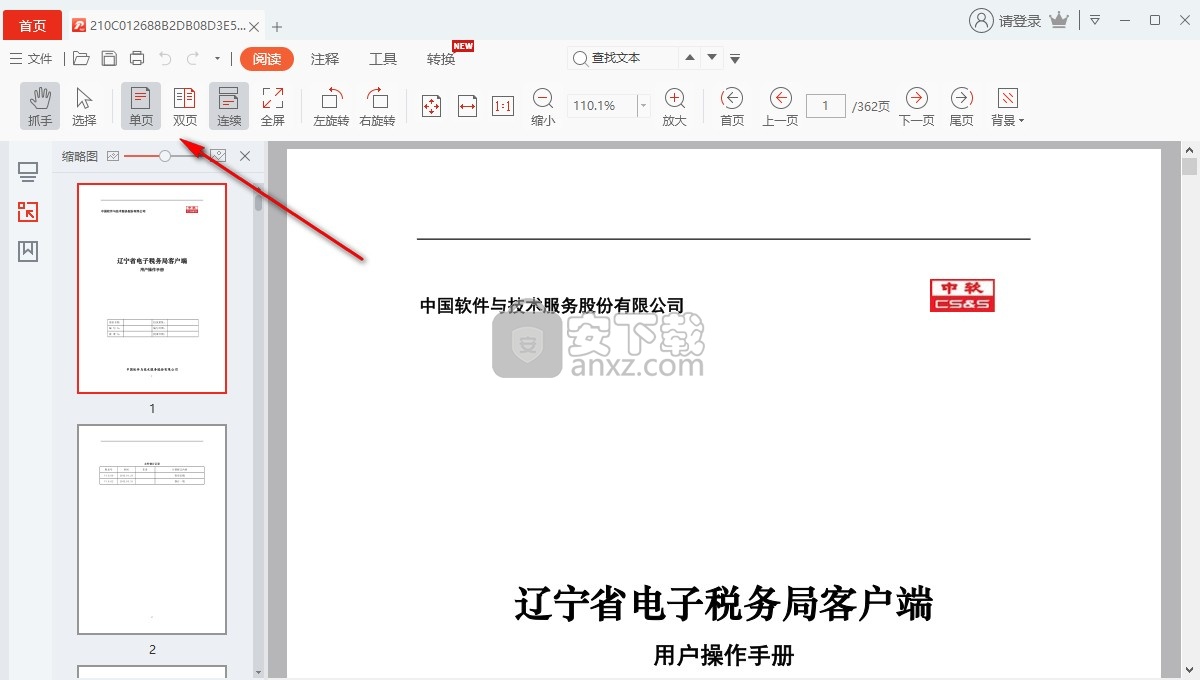Enter full screen (全屏) mode

(x=273, y=106)
